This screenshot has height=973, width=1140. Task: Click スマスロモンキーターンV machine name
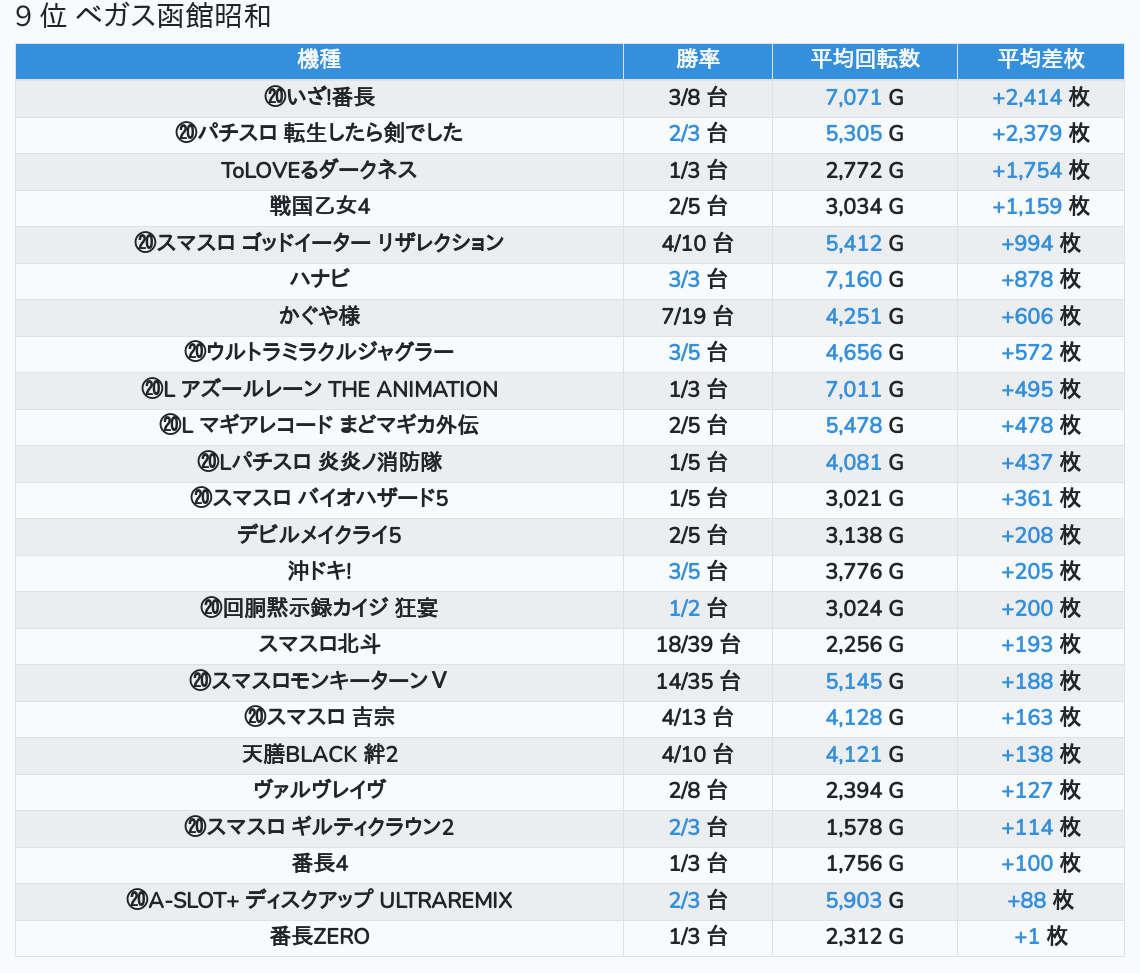(319, 681)
